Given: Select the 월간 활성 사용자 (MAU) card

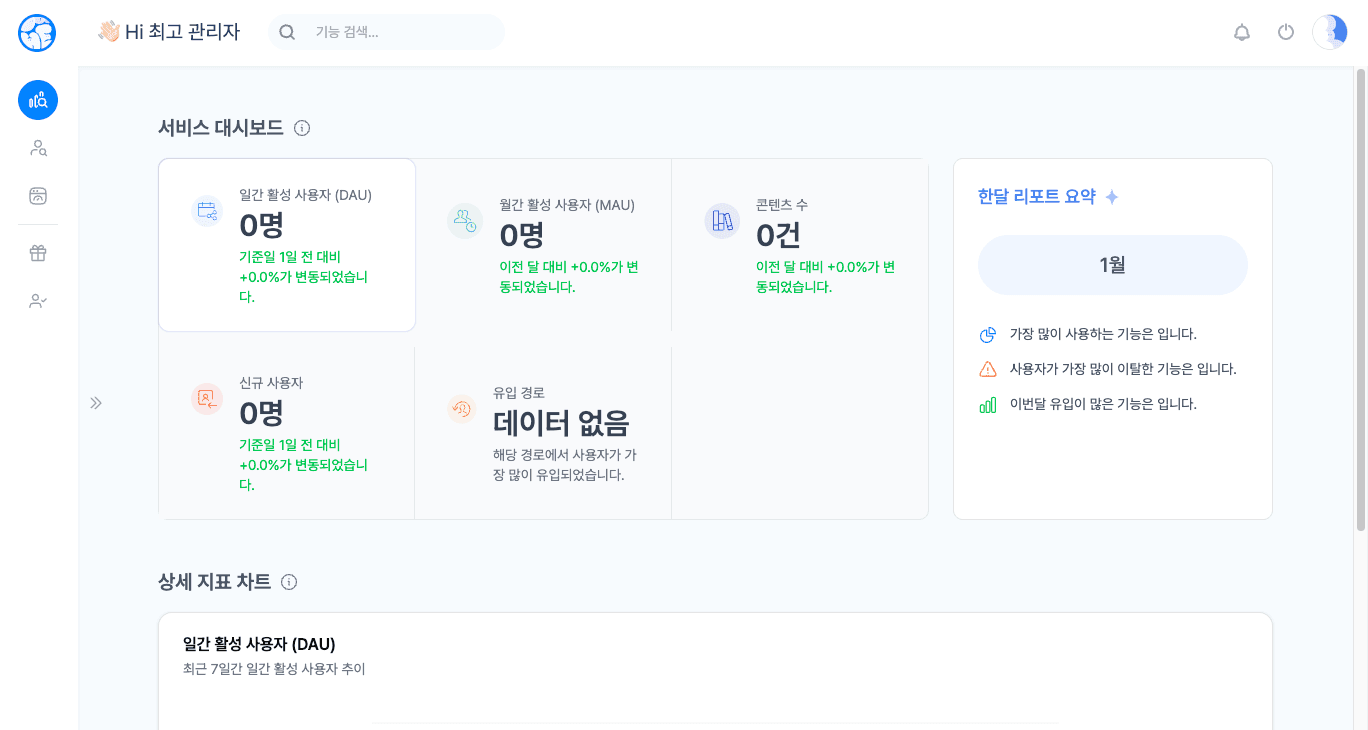Looking at the screenshot, I should (543, 245).
